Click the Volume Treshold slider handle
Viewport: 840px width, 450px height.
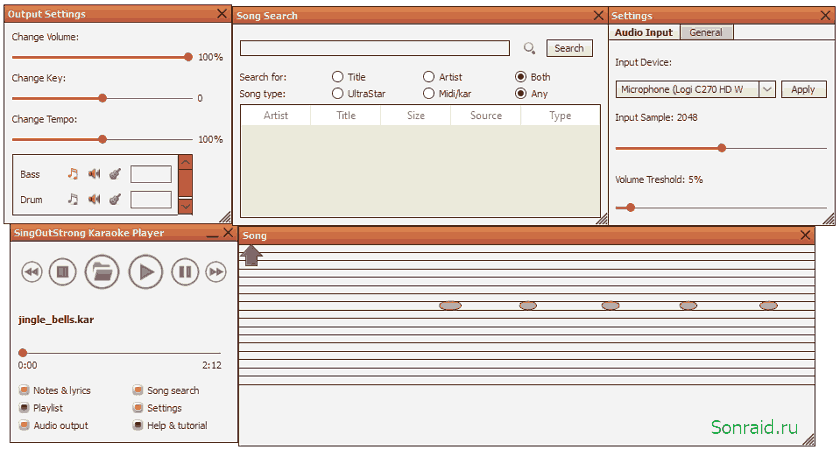click(x=631, y=207)
